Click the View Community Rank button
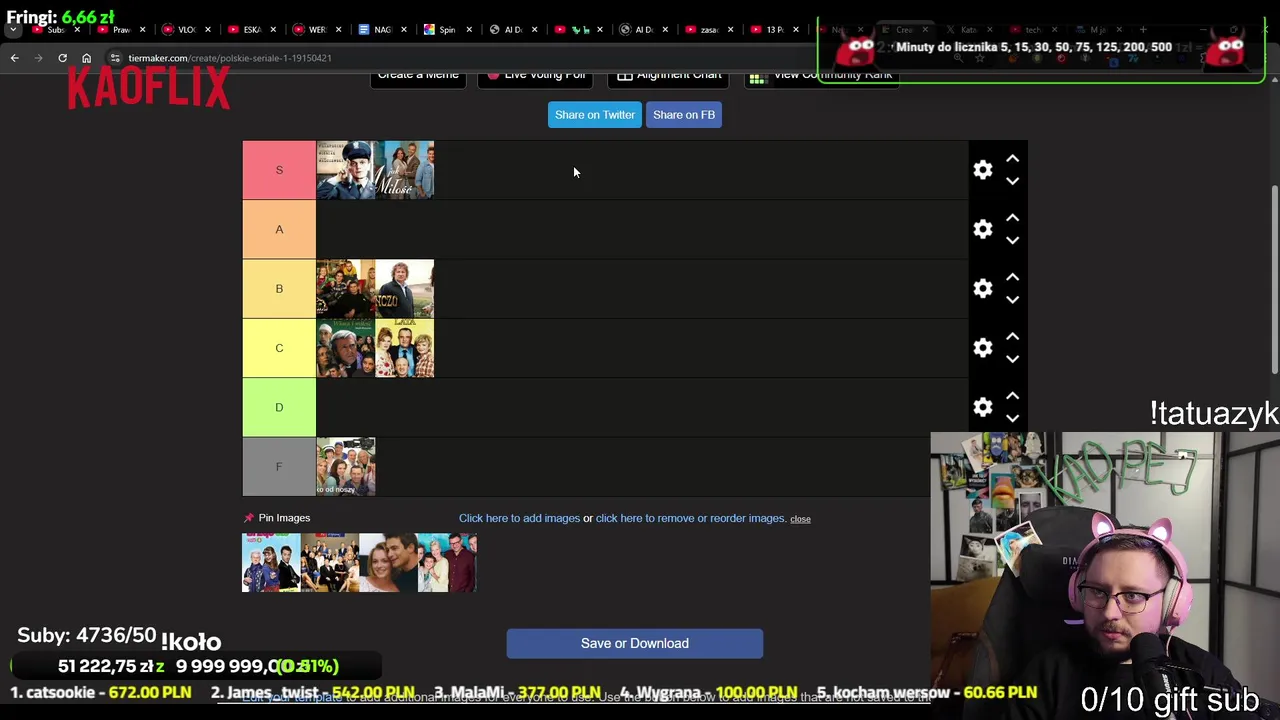Screen dimensions: 1280x720 point(821,77)
